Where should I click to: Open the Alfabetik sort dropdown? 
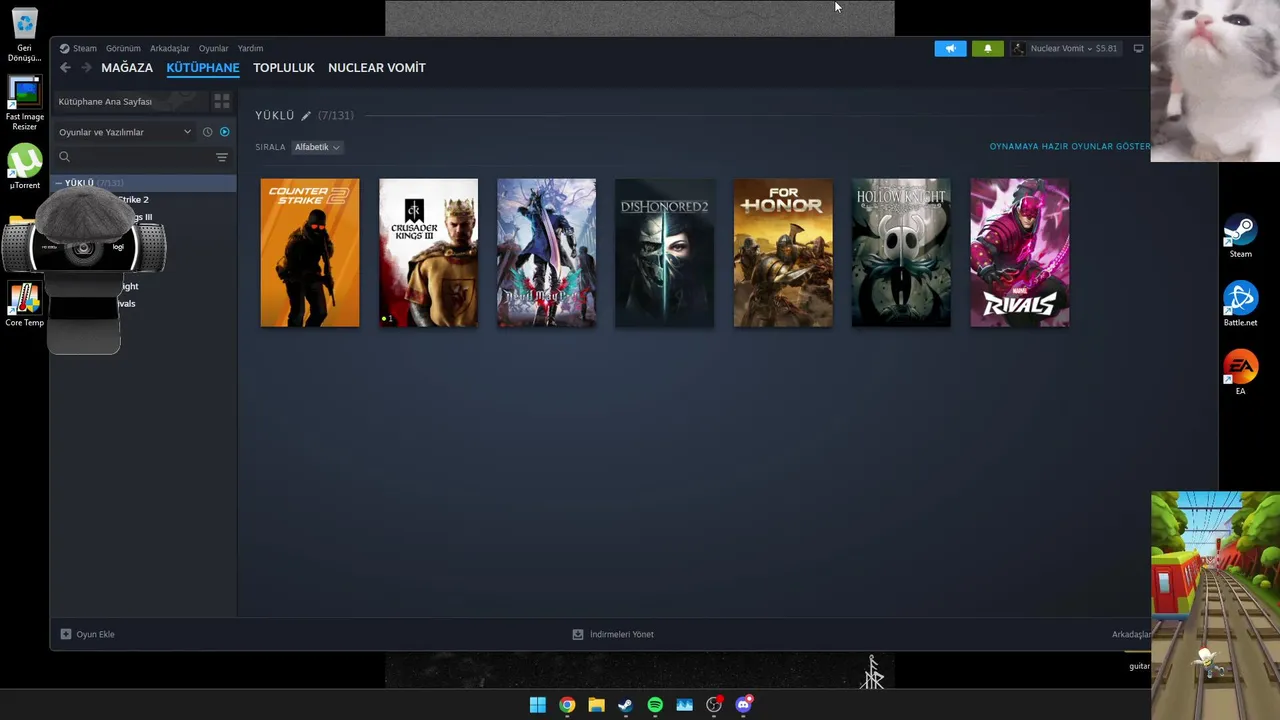pyautogui.click(x=317, y=147)
